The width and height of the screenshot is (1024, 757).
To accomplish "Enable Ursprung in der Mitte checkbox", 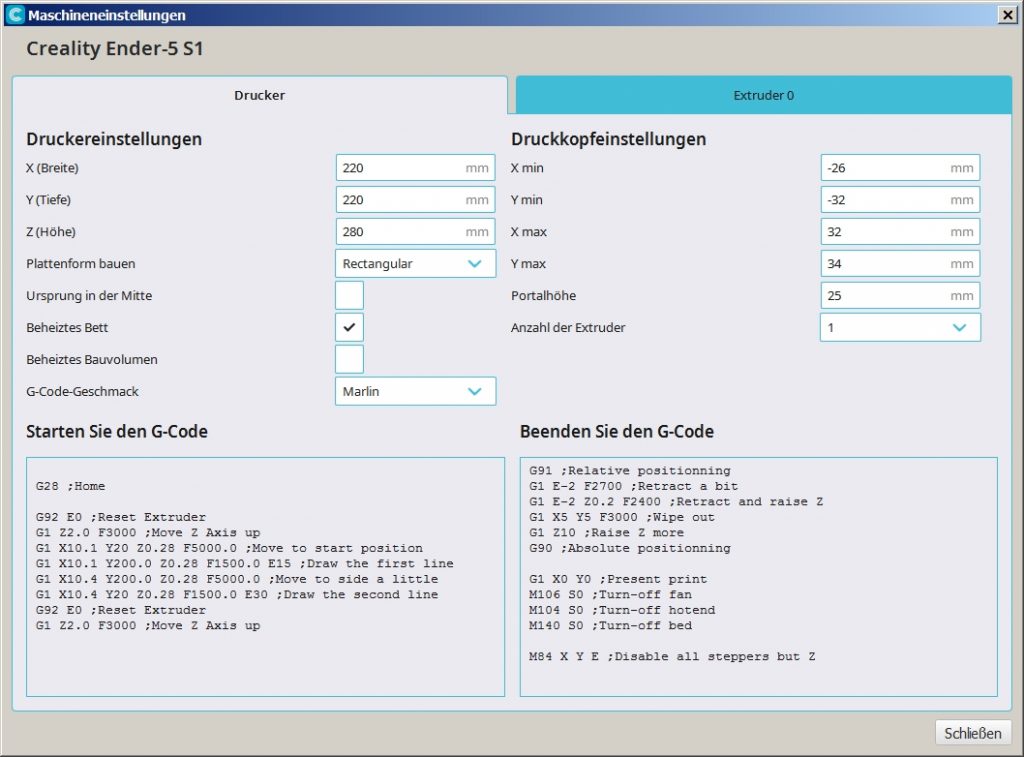I will (x=349, y=295).
